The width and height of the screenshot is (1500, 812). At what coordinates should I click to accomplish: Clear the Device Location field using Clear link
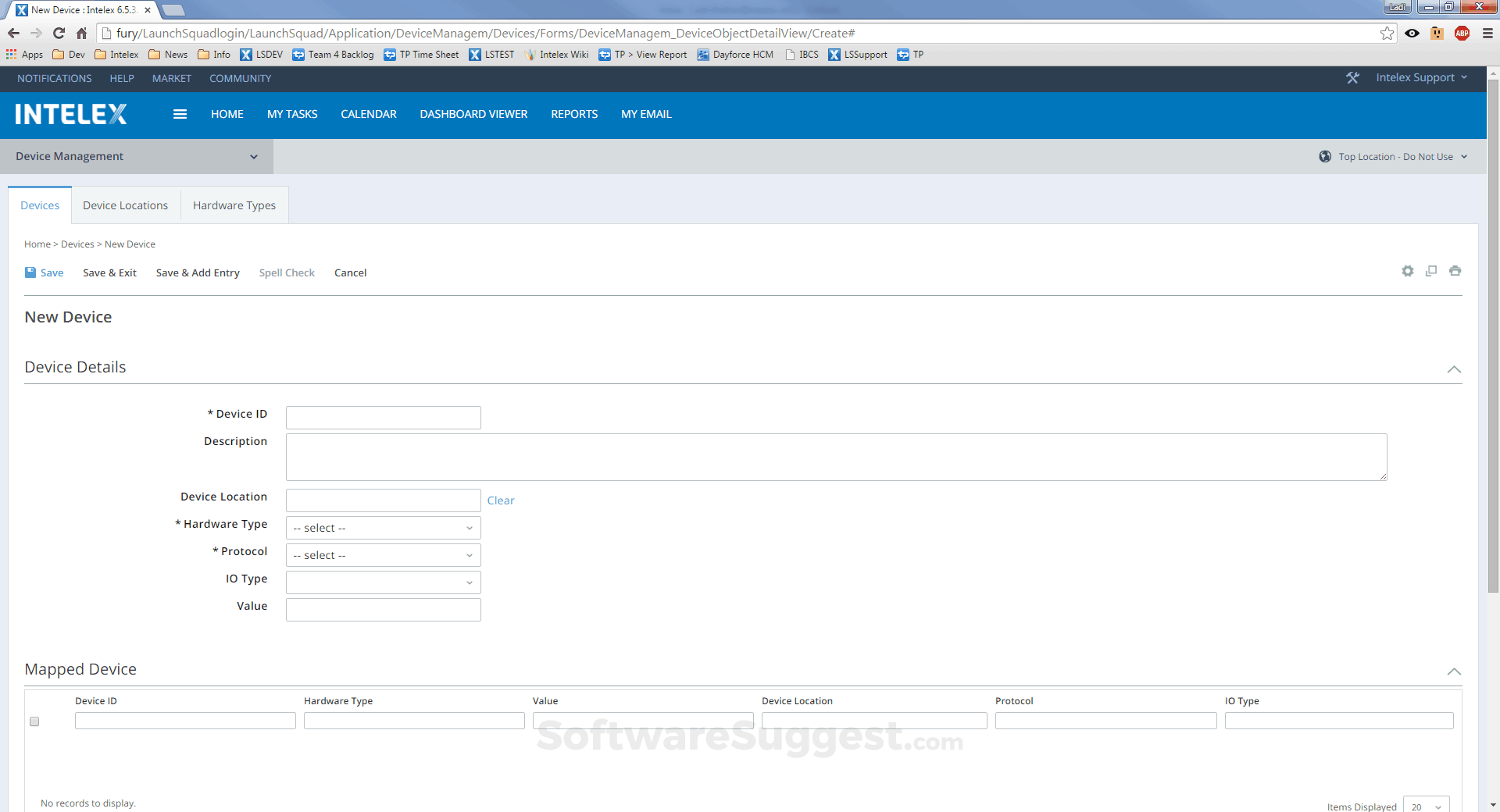click(x=501, y=500)
